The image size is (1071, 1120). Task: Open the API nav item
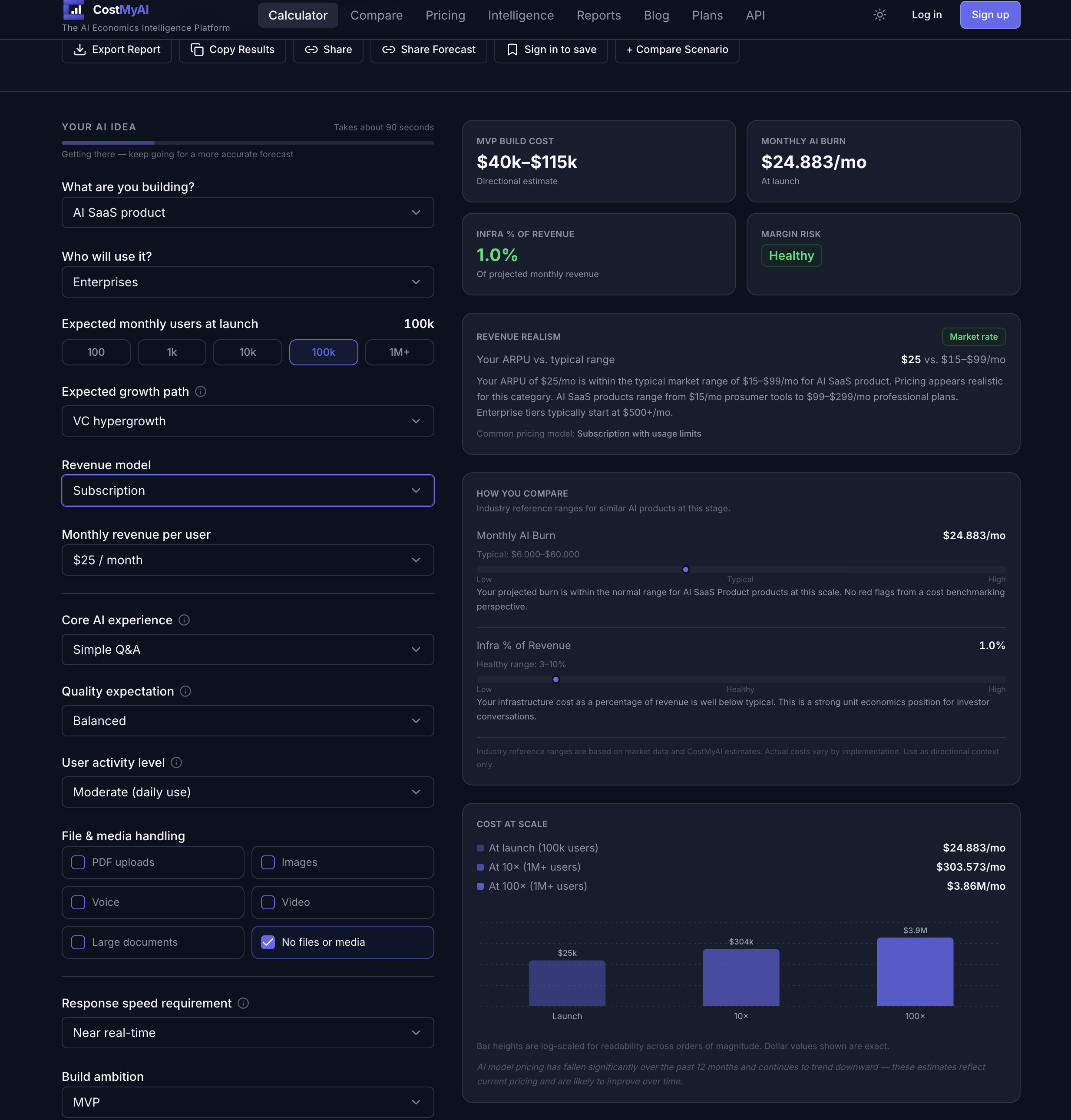coord(755,15)
